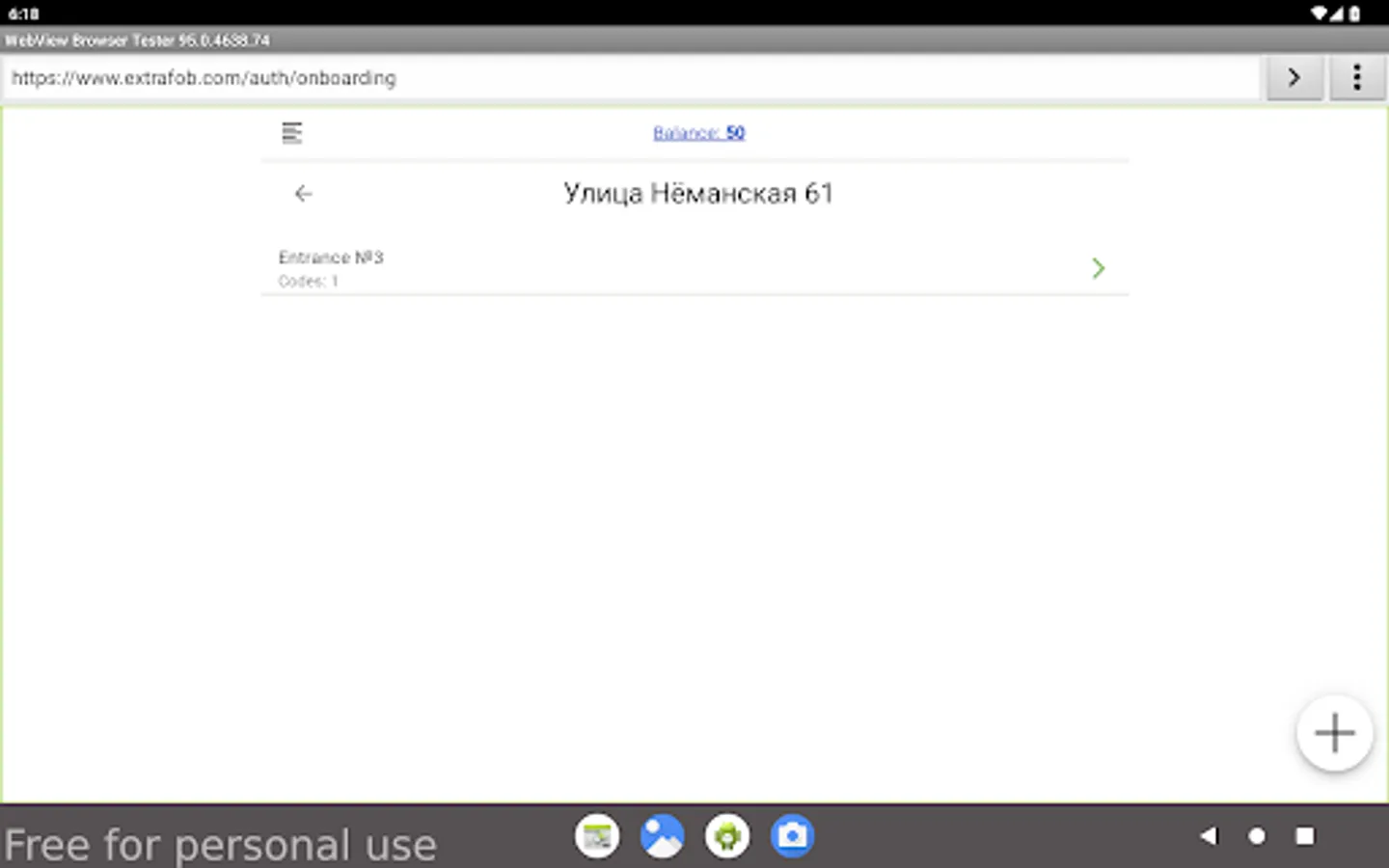Tap the round plus add button

coord(1335,733)
